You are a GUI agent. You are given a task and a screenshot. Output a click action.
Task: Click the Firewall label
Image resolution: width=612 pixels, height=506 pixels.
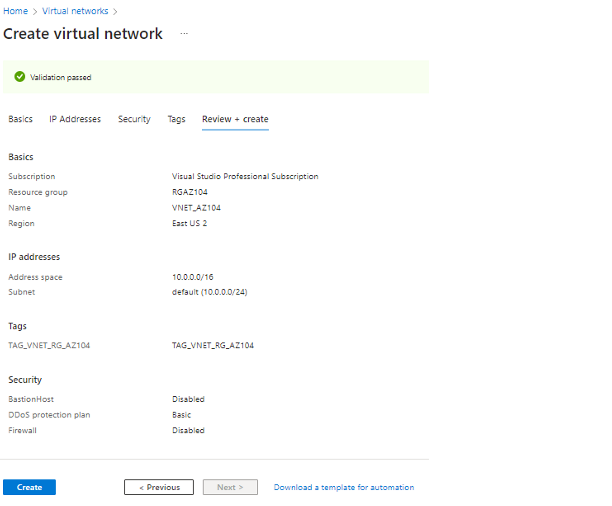pyautogui.click(x=22, y=430)
